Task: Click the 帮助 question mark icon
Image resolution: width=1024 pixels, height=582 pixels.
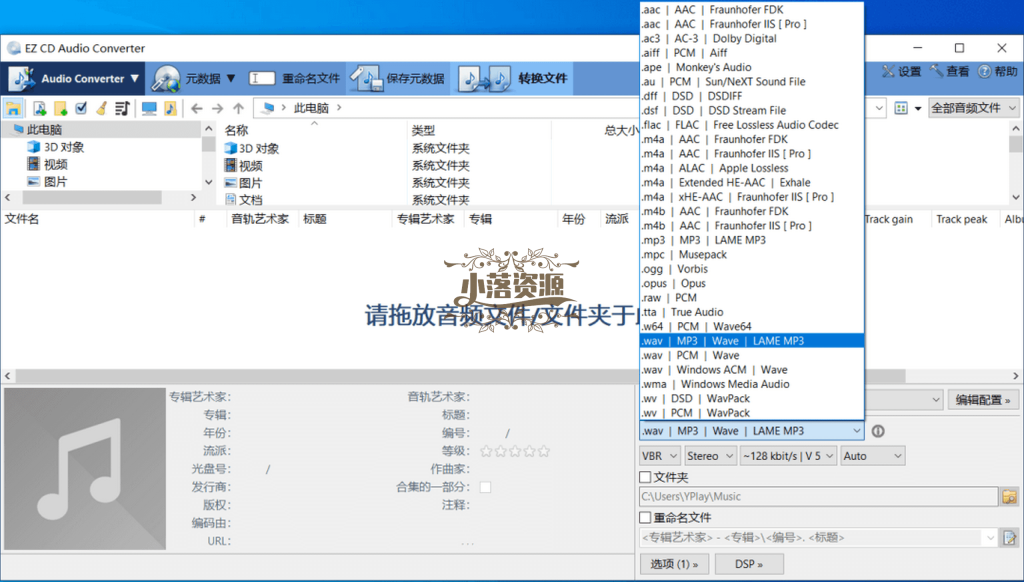Action: click(984, 71)
